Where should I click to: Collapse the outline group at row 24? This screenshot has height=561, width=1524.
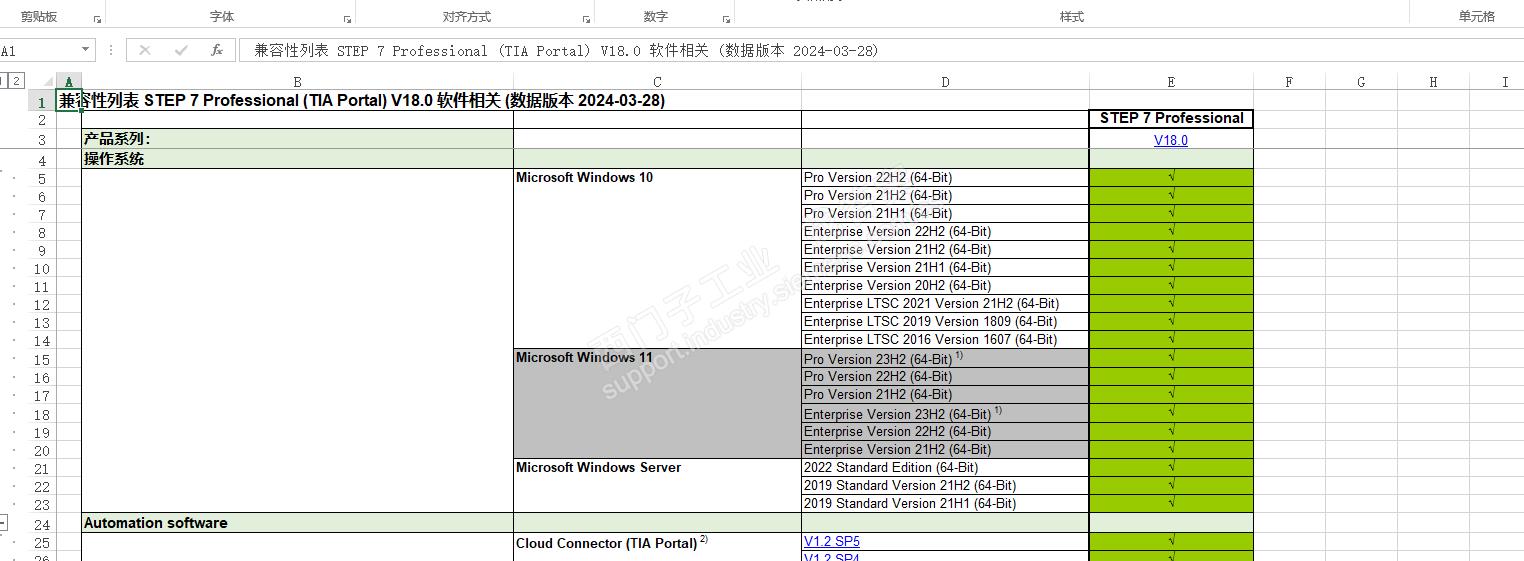(4, 523)
